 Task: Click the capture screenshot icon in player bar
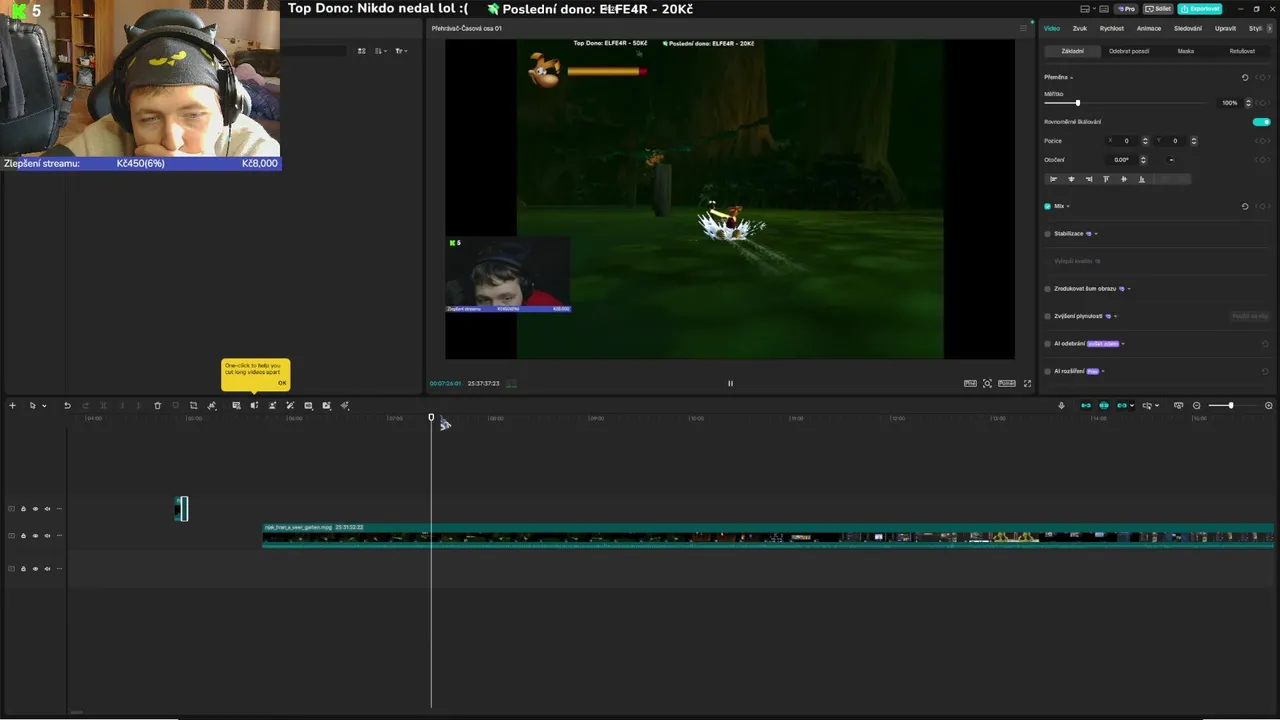tap(987, 383)
